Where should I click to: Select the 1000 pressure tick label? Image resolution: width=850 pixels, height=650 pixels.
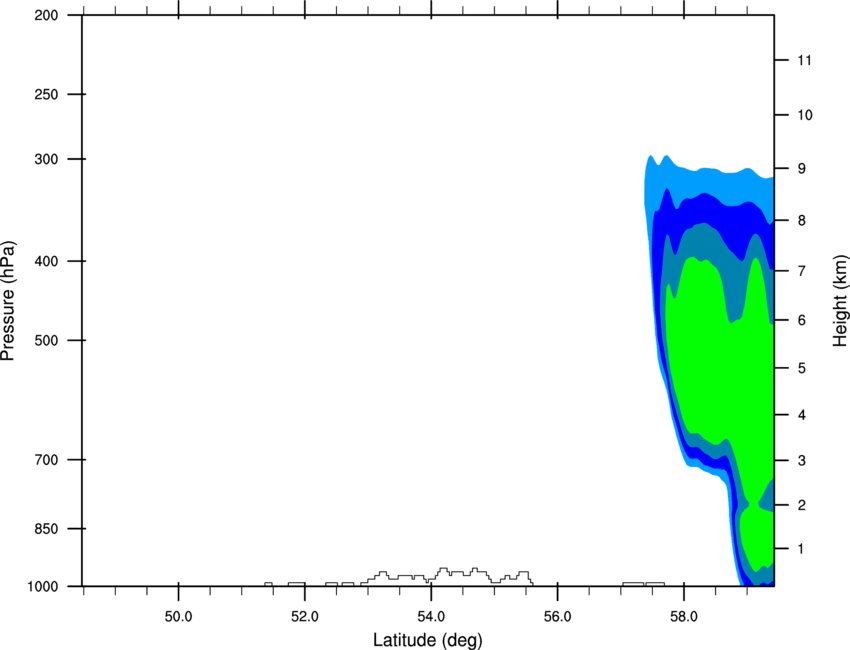coord(43,587)
